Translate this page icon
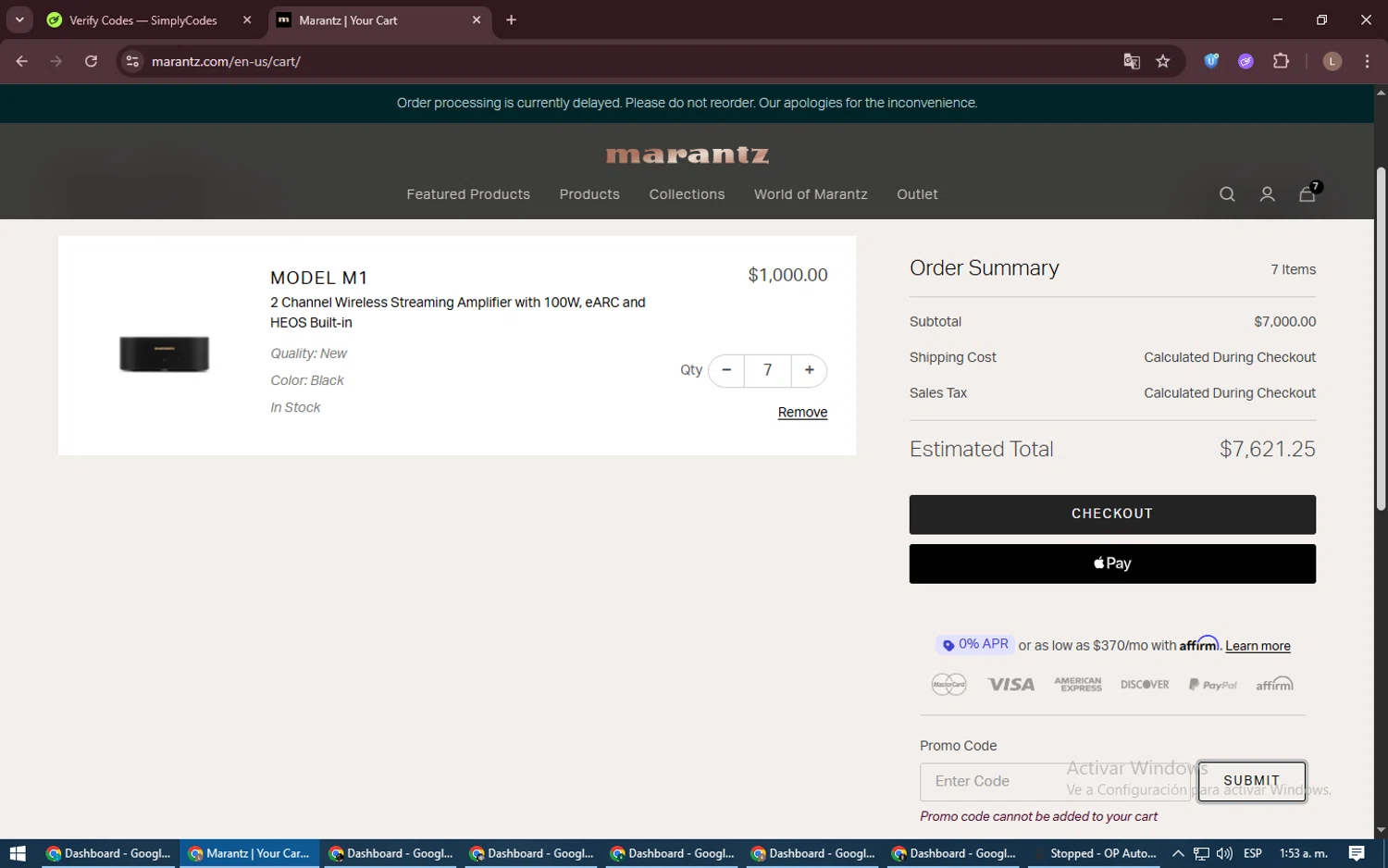 click(x=1132, y=62)
